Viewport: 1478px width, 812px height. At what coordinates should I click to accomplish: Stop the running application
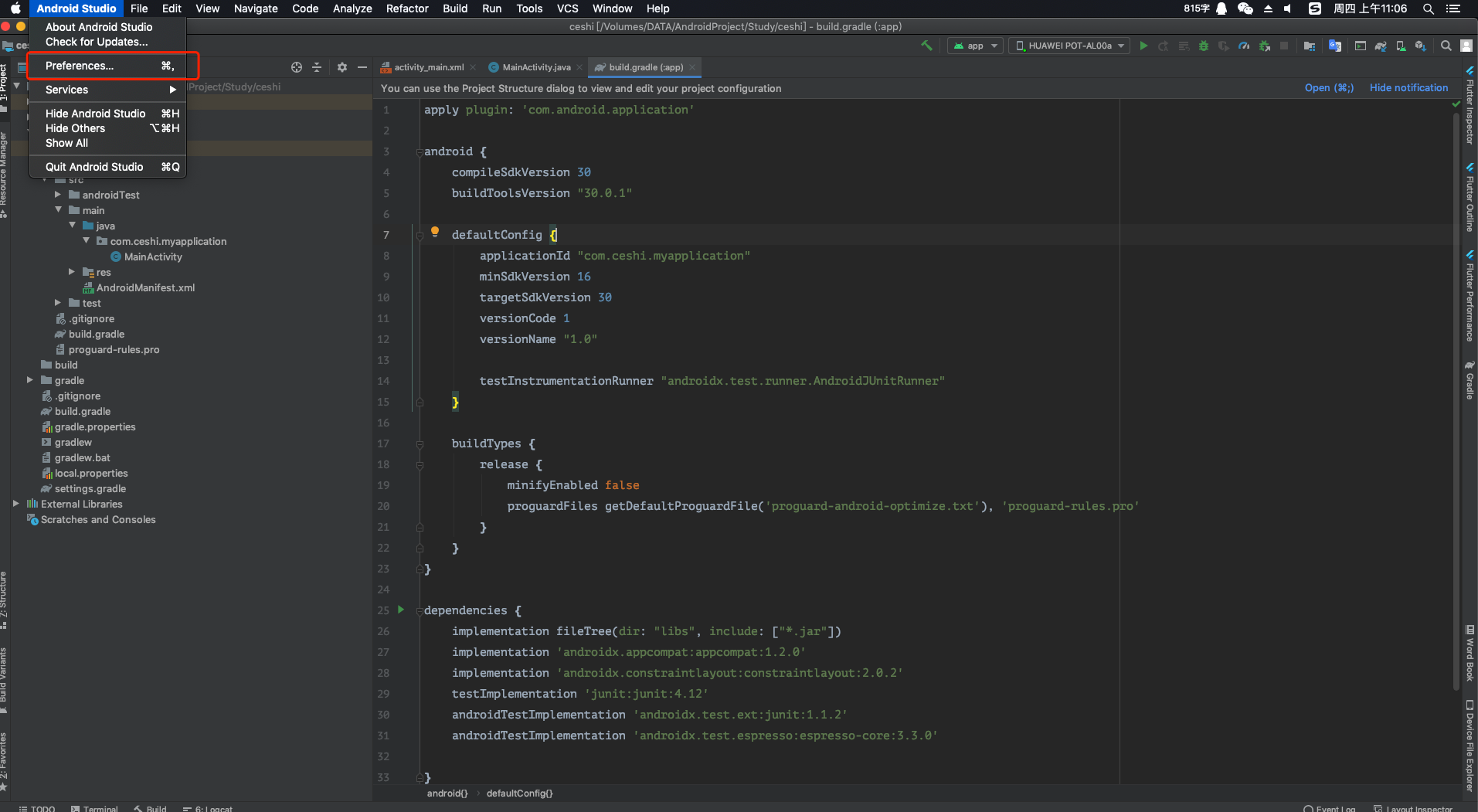click(x=1283, y=46)
